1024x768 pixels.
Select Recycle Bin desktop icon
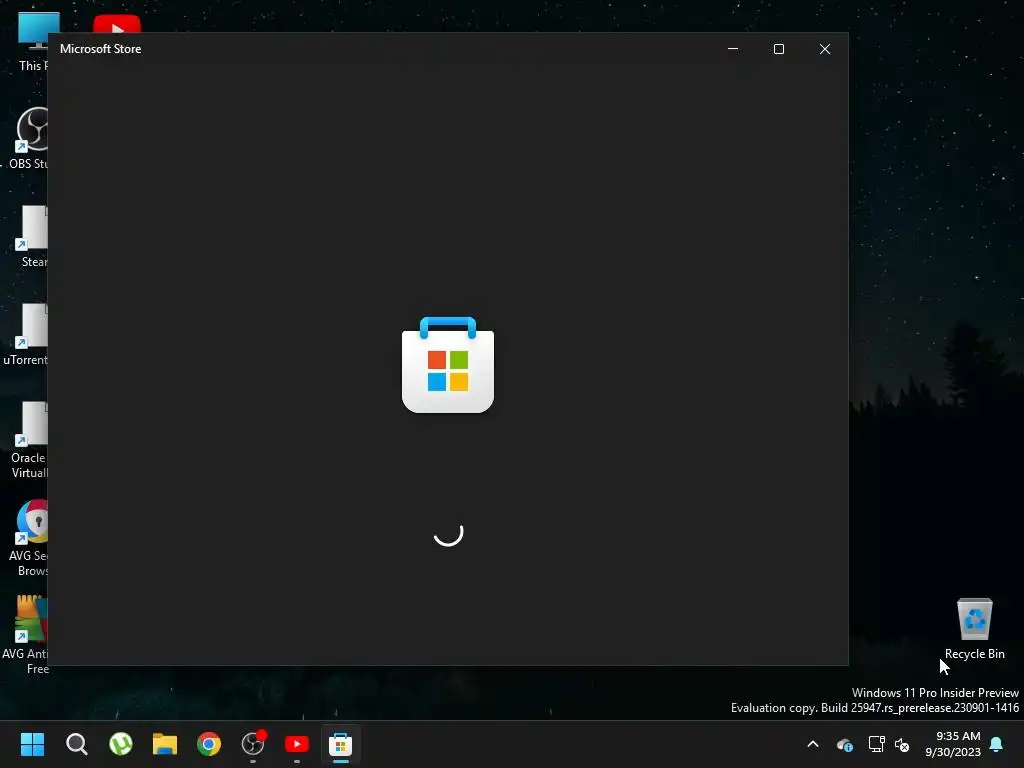[x=974, y=629]
